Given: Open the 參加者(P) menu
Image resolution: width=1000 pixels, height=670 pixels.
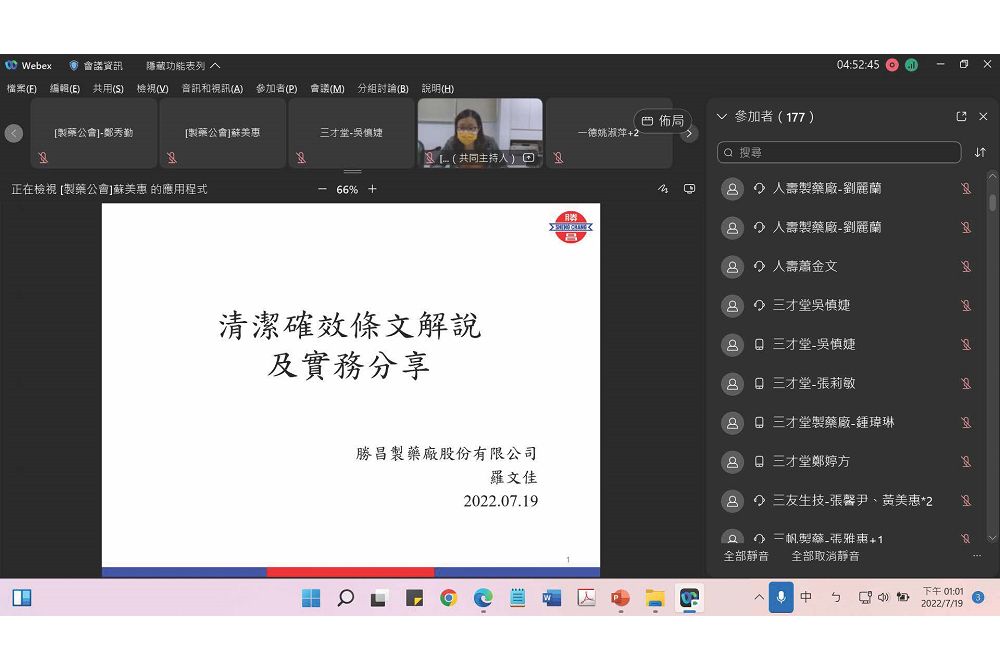Looking at the screenshot, I should tap(277, 89).
